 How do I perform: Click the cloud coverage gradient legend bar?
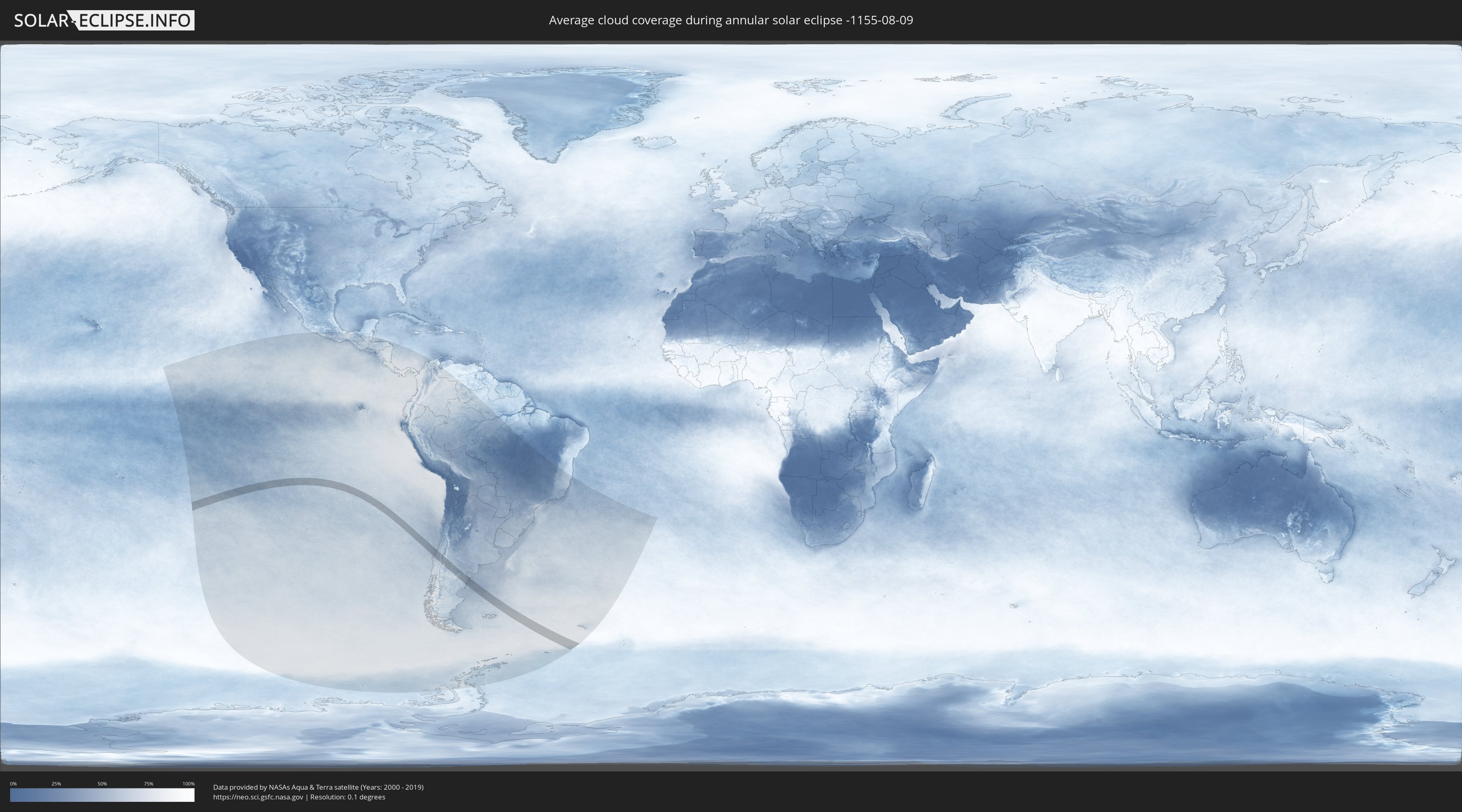[x=102, y=795]
